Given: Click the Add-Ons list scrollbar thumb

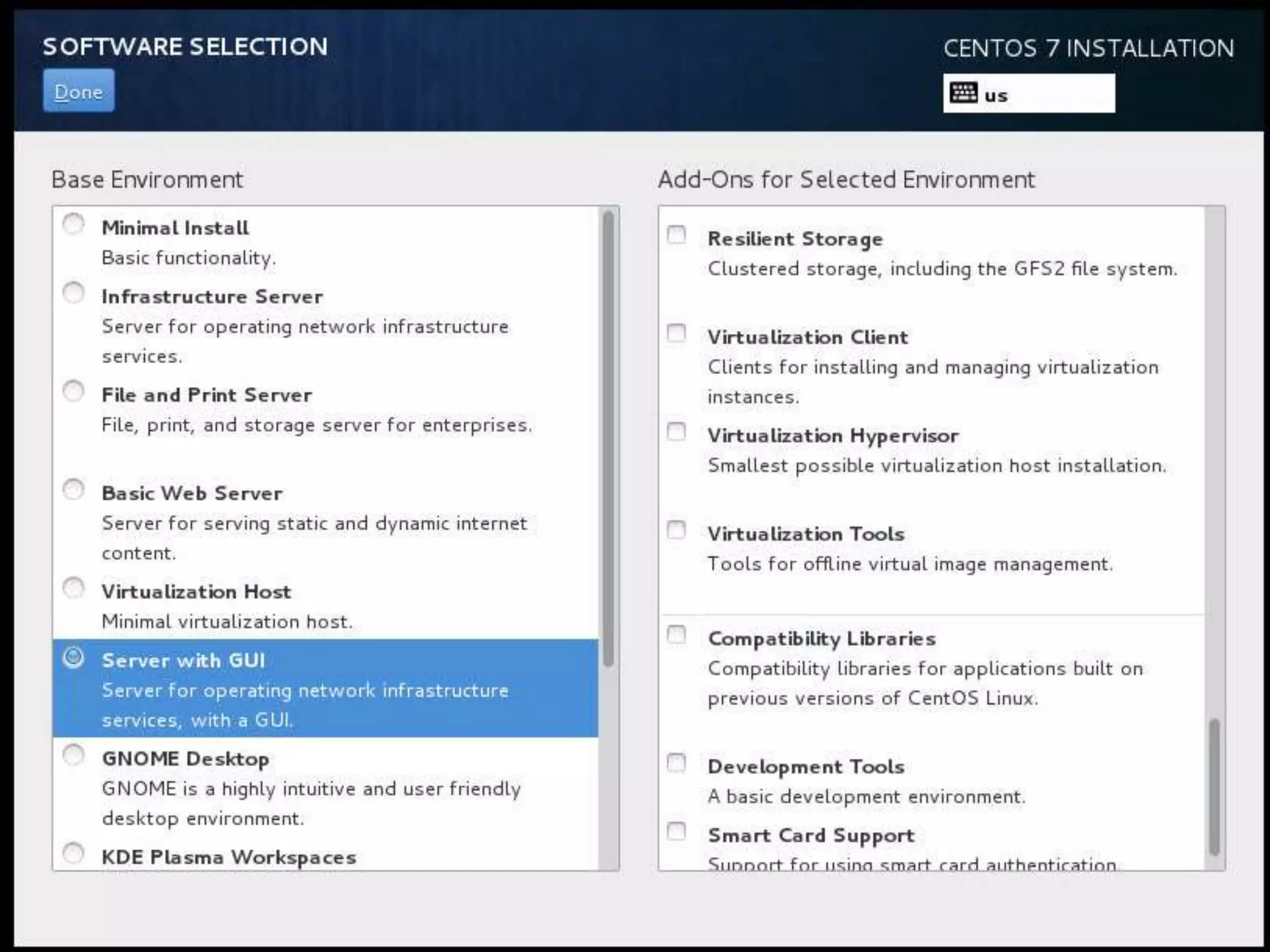Looking at the screenshot, I should [x=1214, y=787].
